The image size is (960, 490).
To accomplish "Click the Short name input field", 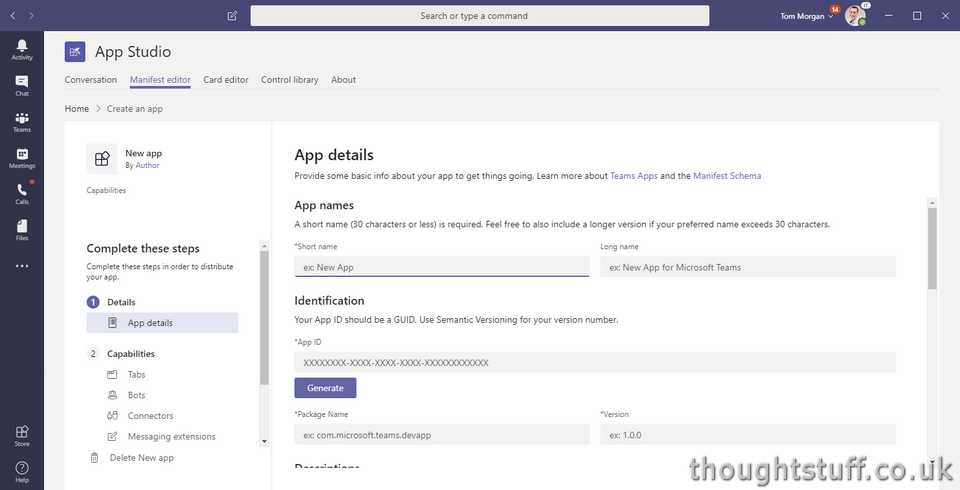I will tap(442, 267).
